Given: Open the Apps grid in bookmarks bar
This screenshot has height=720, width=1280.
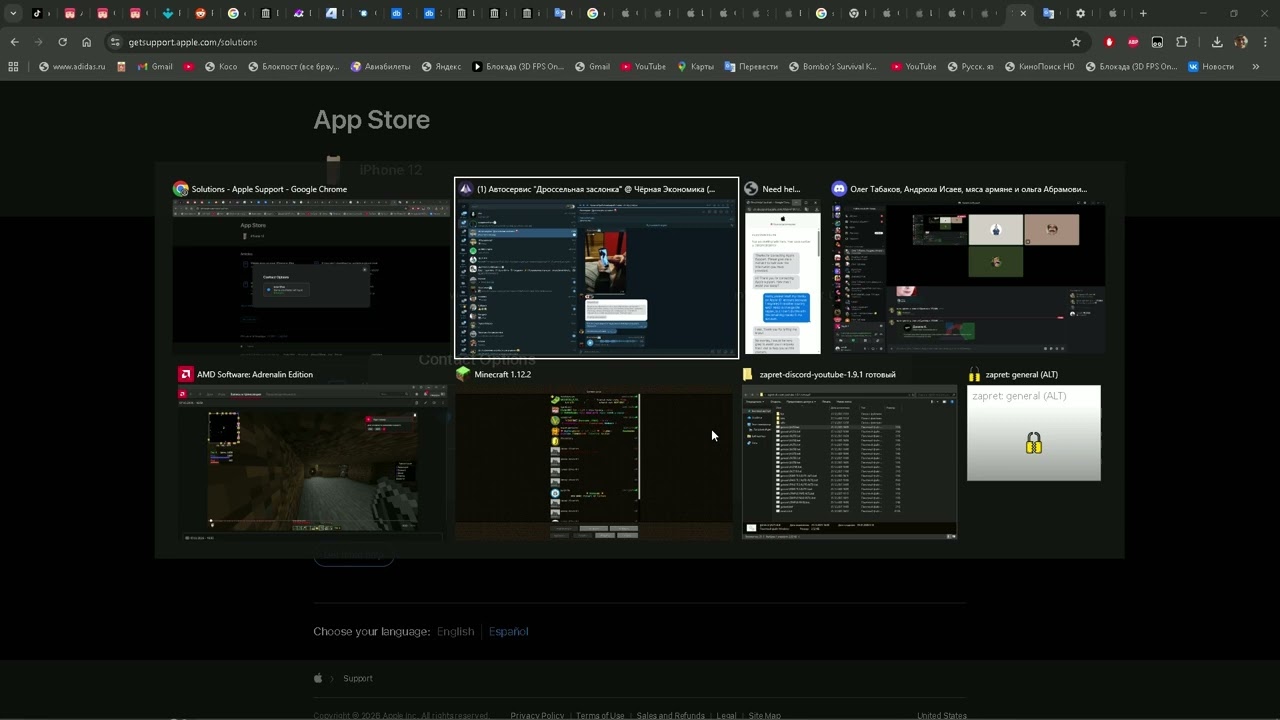Looking at the screenshot, I should tap(13, 67).
